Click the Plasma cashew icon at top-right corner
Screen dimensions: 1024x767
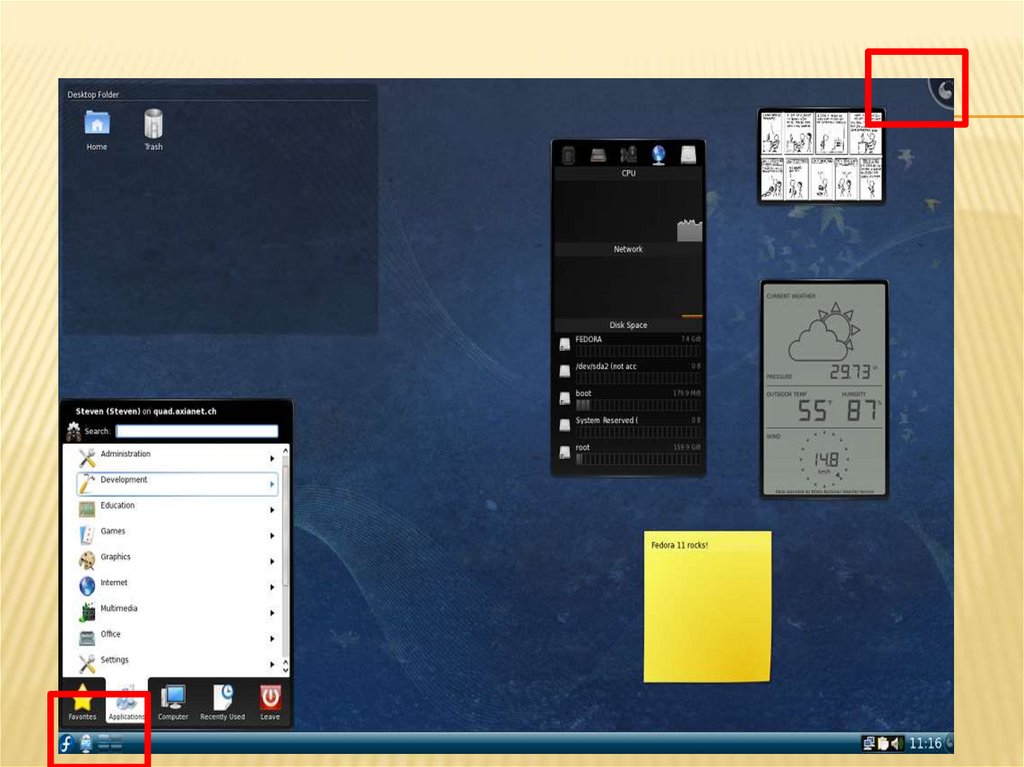pos(943,92)
